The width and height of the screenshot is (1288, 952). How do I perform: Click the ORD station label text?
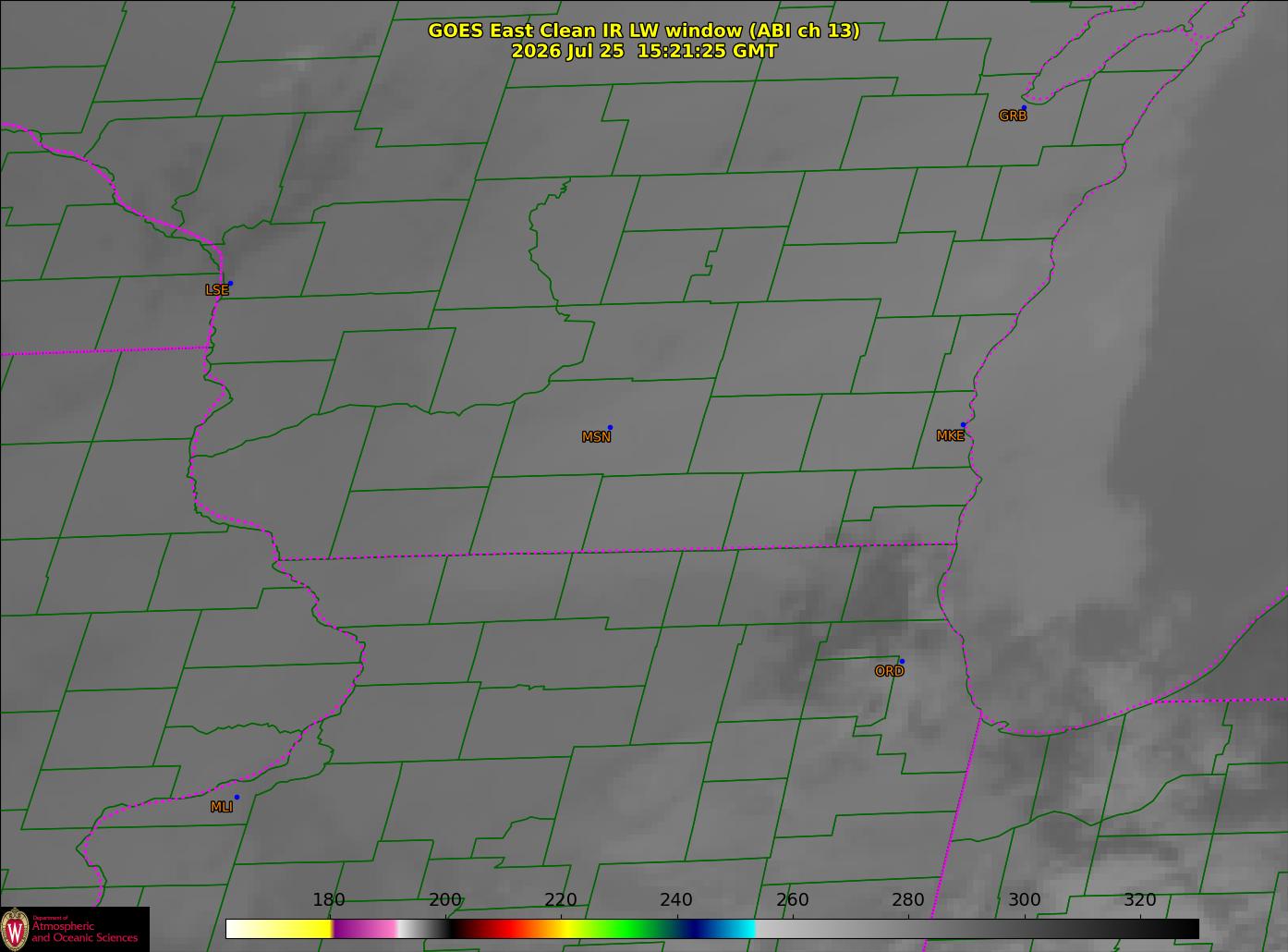click(889, 672)
